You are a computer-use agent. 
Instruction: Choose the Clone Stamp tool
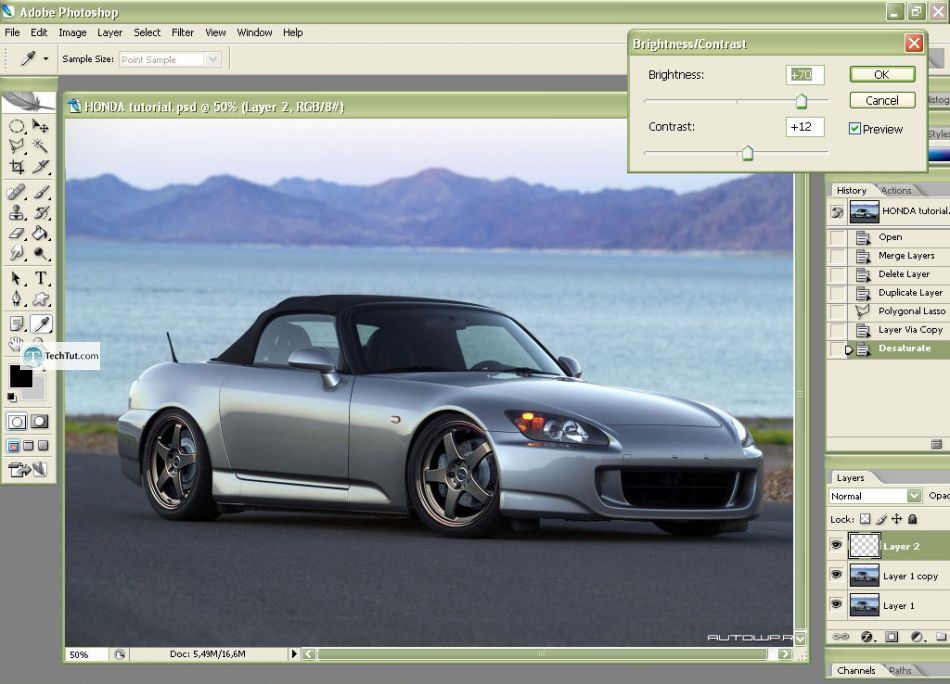[x=17, y=212]
